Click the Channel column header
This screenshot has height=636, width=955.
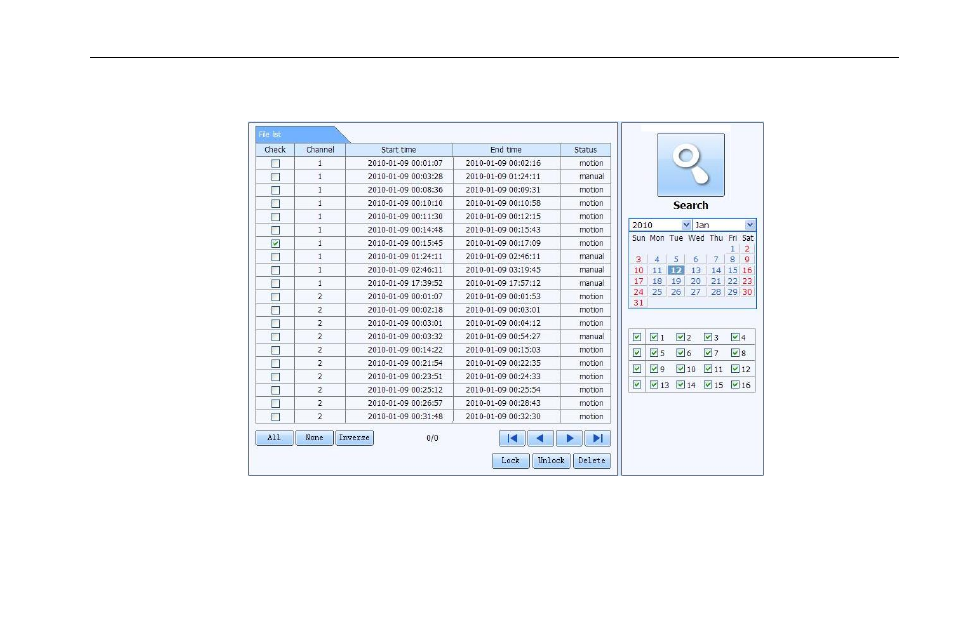point(320,150)
